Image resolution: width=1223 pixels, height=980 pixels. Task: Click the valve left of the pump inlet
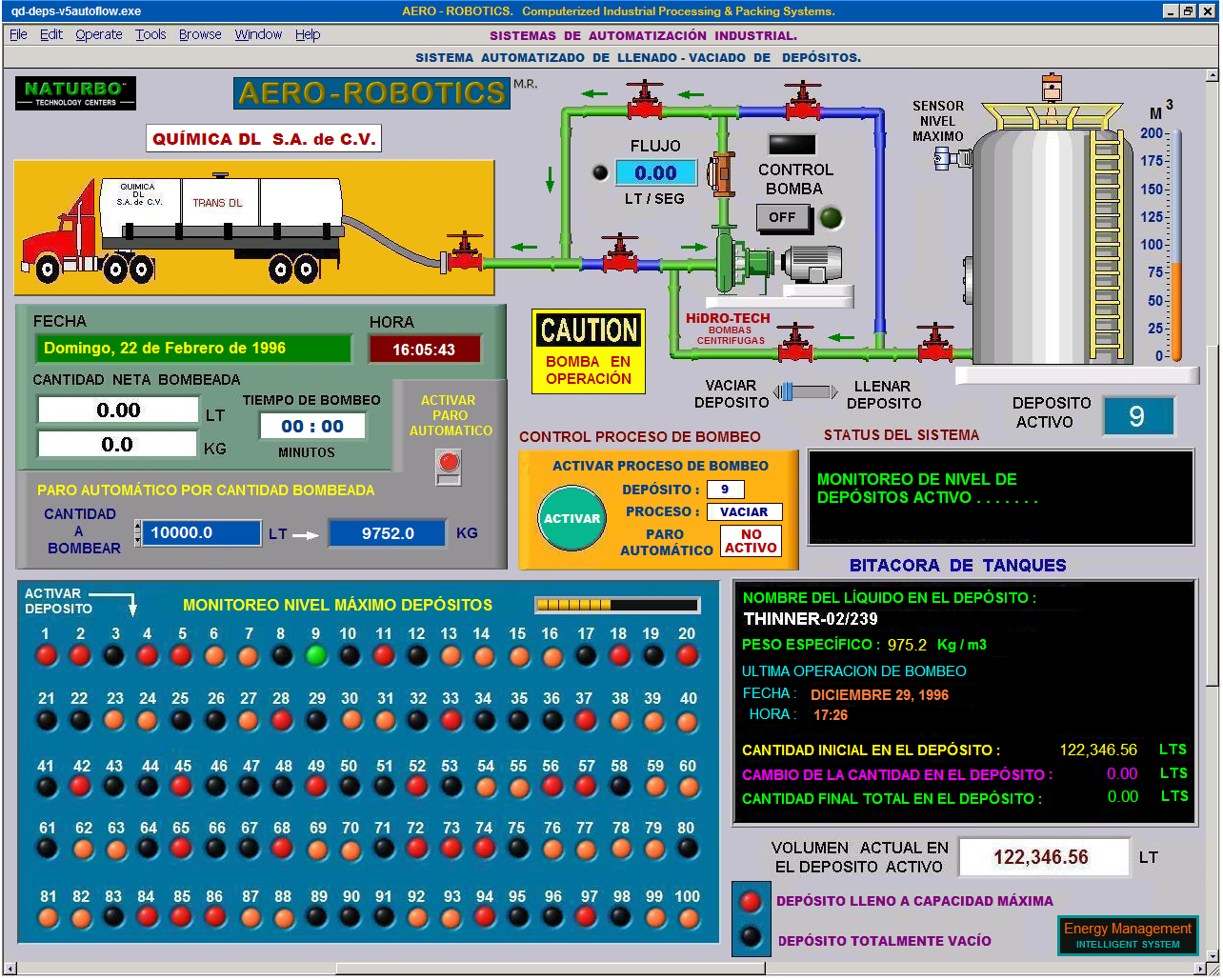click(620, 252)
